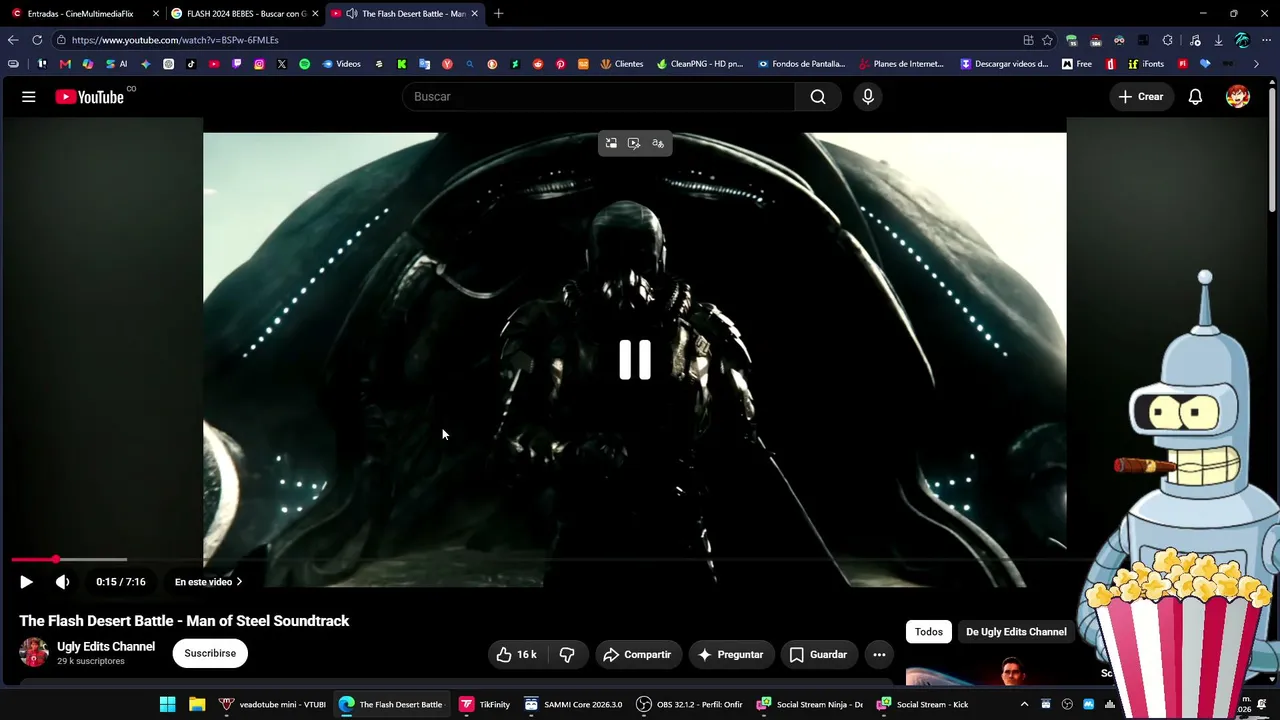Open the YouTube account avatar menu
Image resolution: width=1280 pixels, height=720 pixels.
point(1238,97)
